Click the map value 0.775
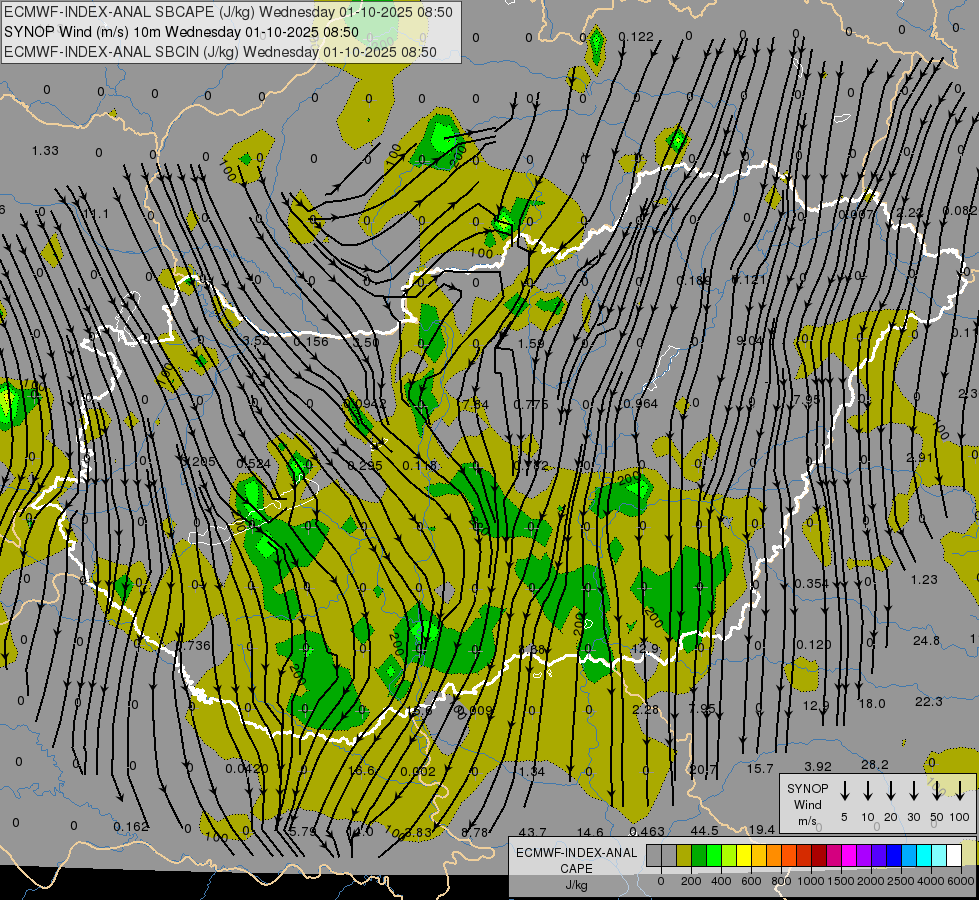This screenshot has width=979, height=900. point(531,404)
